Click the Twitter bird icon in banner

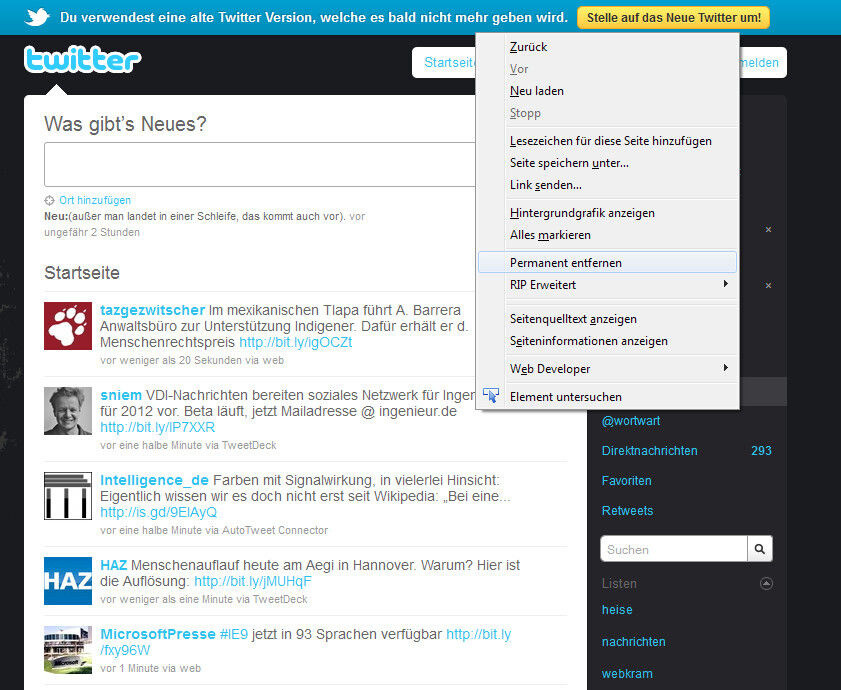(x=38, y=17)
